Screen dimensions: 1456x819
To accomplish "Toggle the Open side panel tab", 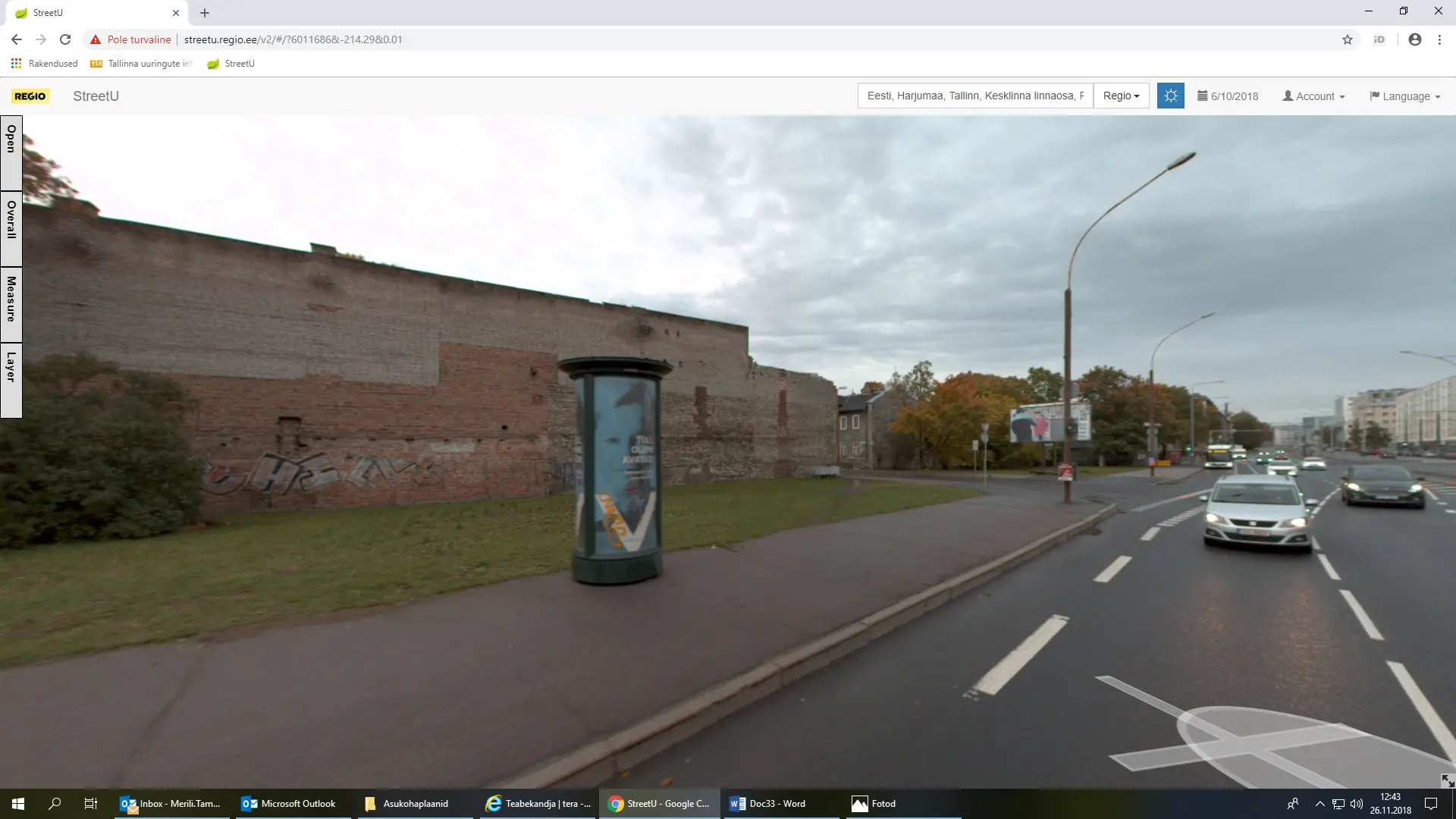I will 11,152.
